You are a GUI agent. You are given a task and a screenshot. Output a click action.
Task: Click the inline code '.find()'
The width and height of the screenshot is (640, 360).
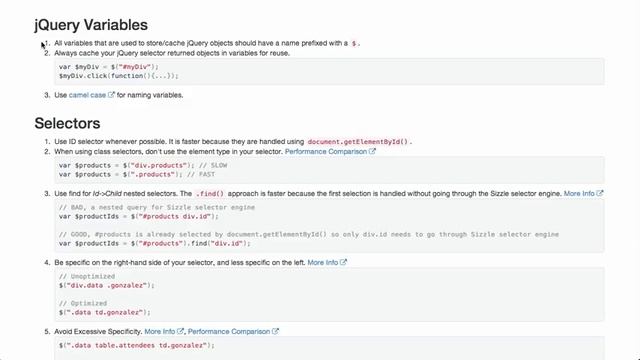(210, 193)
